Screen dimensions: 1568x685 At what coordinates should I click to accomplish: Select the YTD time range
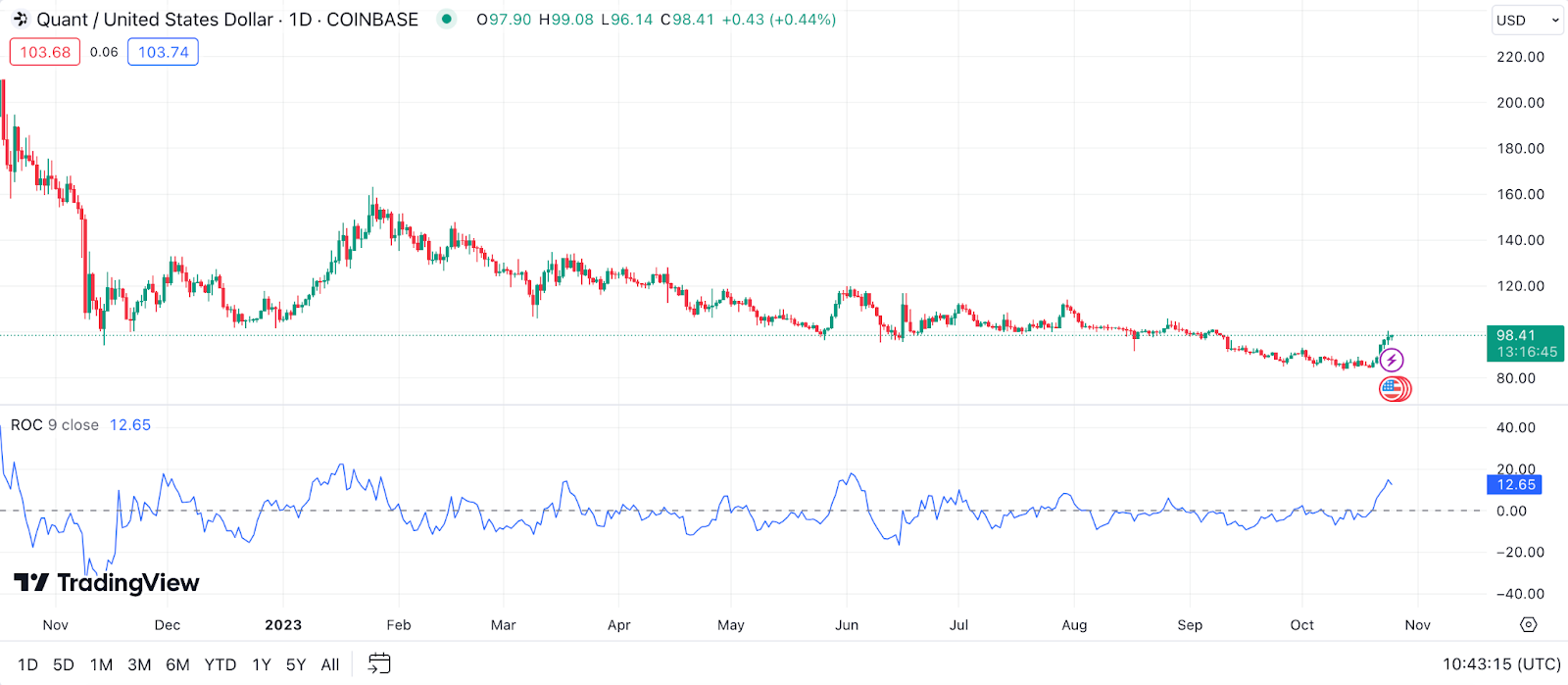pyautogui.click(x=220, y=664)
